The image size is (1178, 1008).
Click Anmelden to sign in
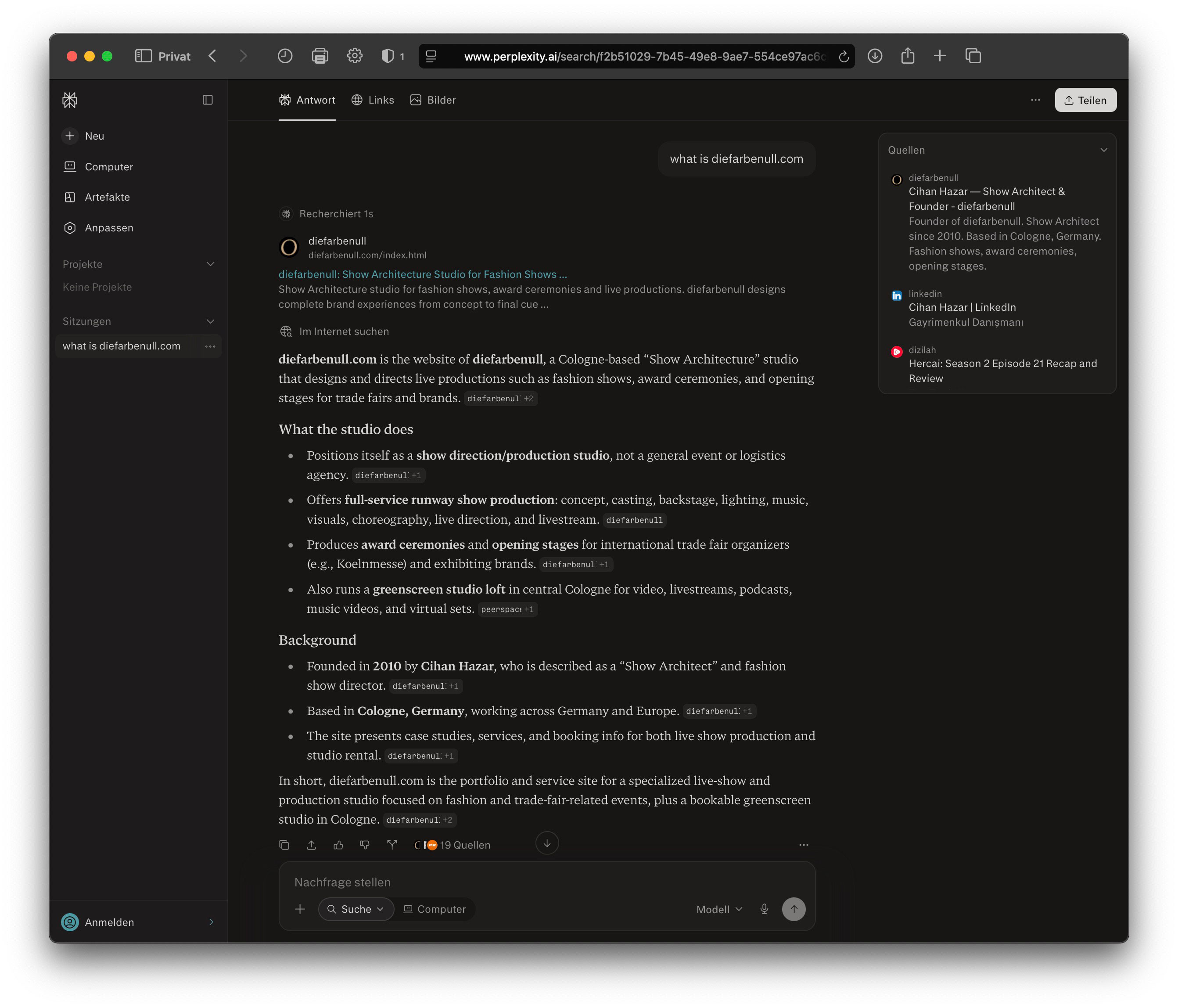109,922
